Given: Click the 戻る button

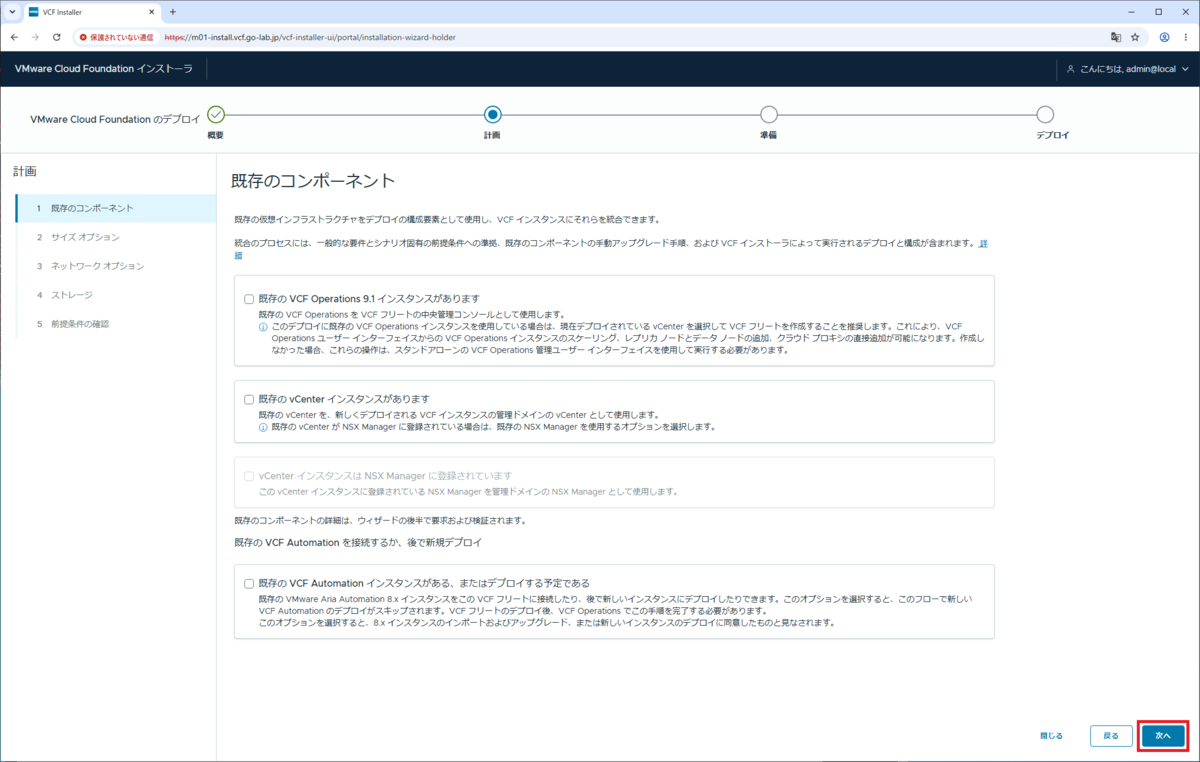Looking at the screenshot, I should pos(1111,735).
